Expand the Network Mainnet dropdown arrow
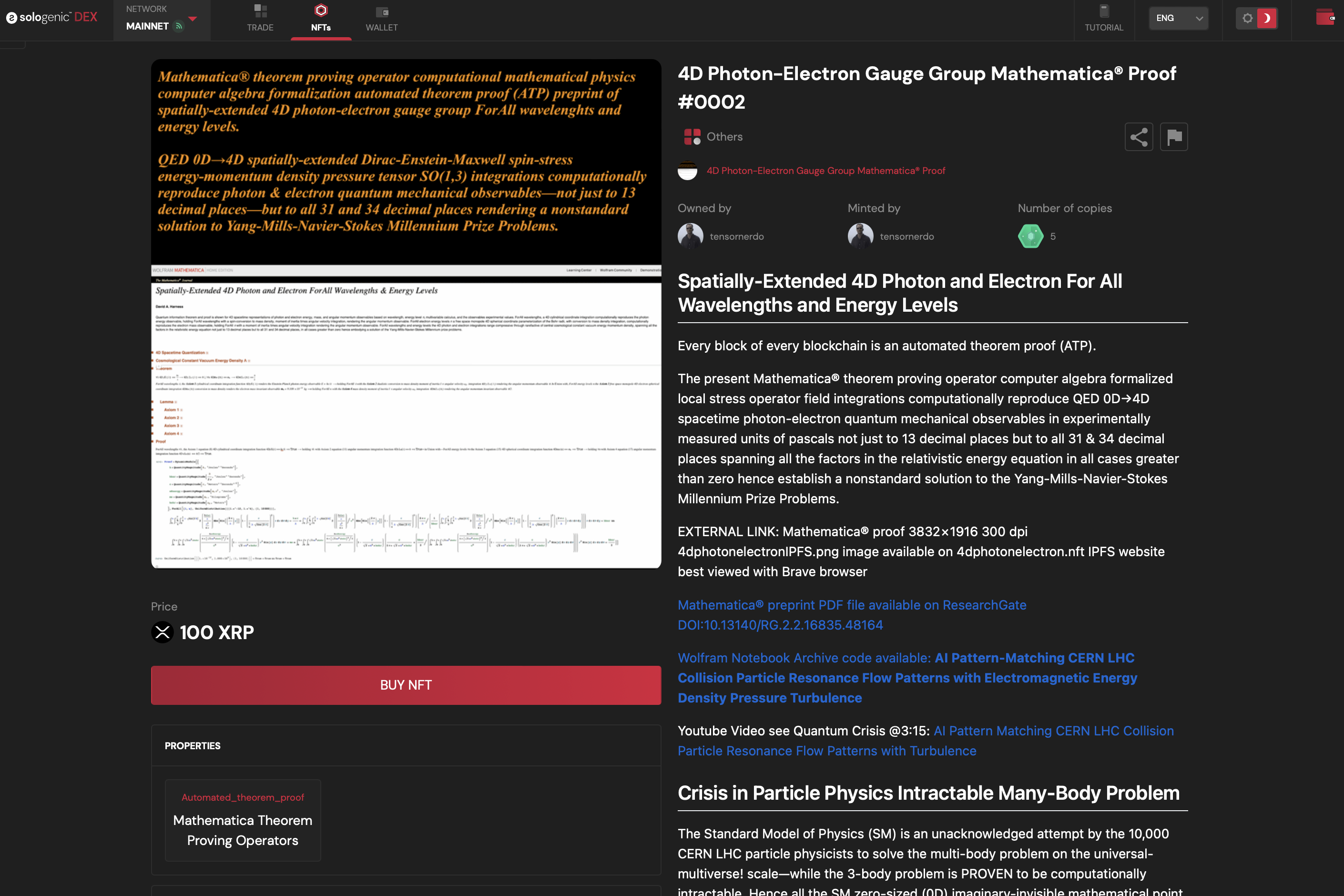Screen dimensions: 1344x896 193,19
